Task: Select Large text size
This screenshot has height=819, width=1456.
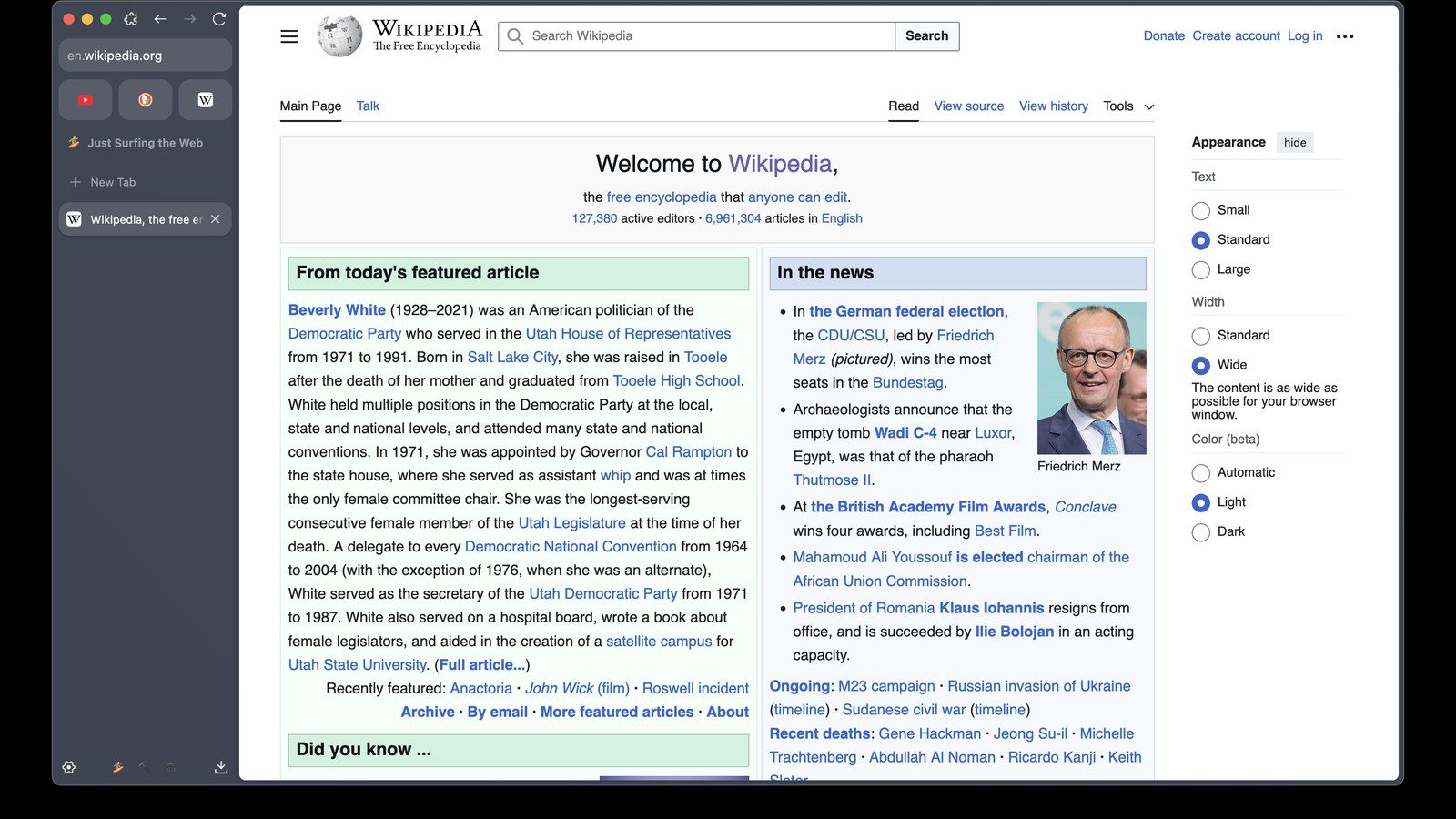Action: [x=1201, y=270]
